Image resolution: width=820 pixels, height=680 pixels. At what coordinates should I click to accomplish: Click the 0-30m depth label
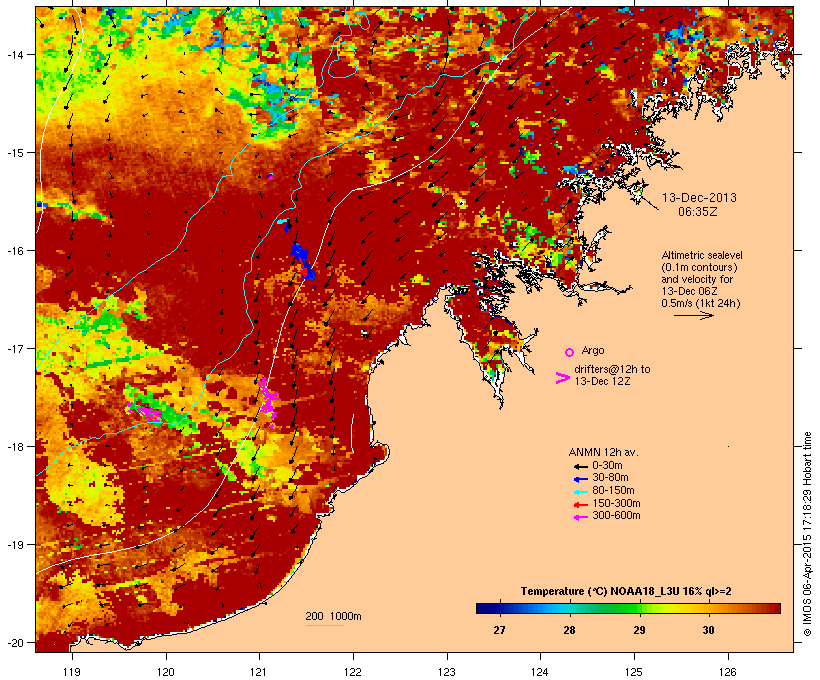[x=607, y=466]
